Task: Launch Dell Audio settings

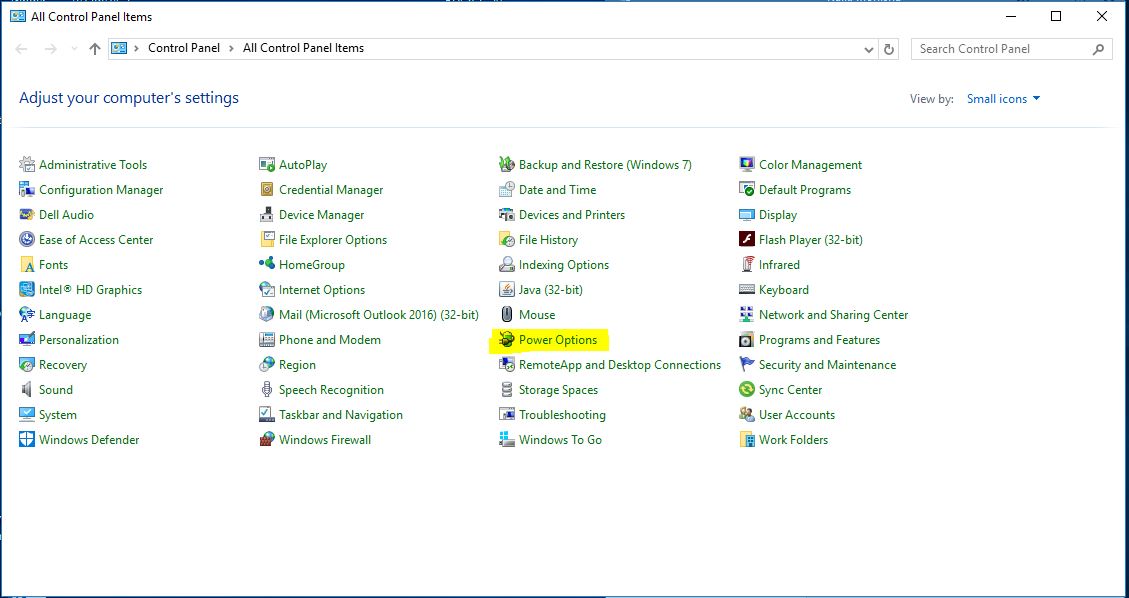Action: 67,214
